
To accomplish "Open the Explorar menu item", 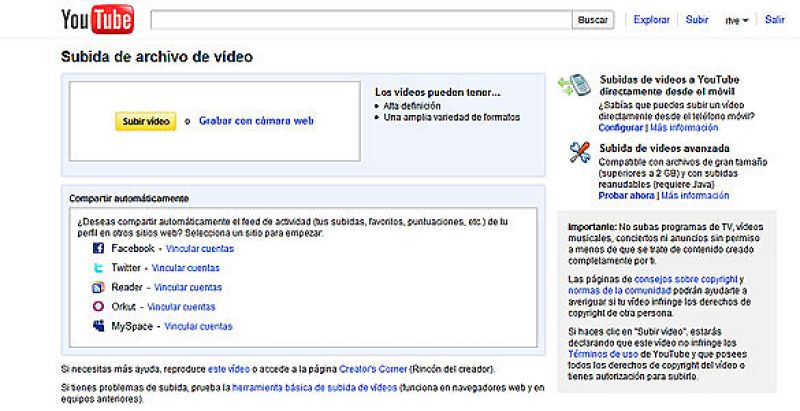I will coord(652,19).
